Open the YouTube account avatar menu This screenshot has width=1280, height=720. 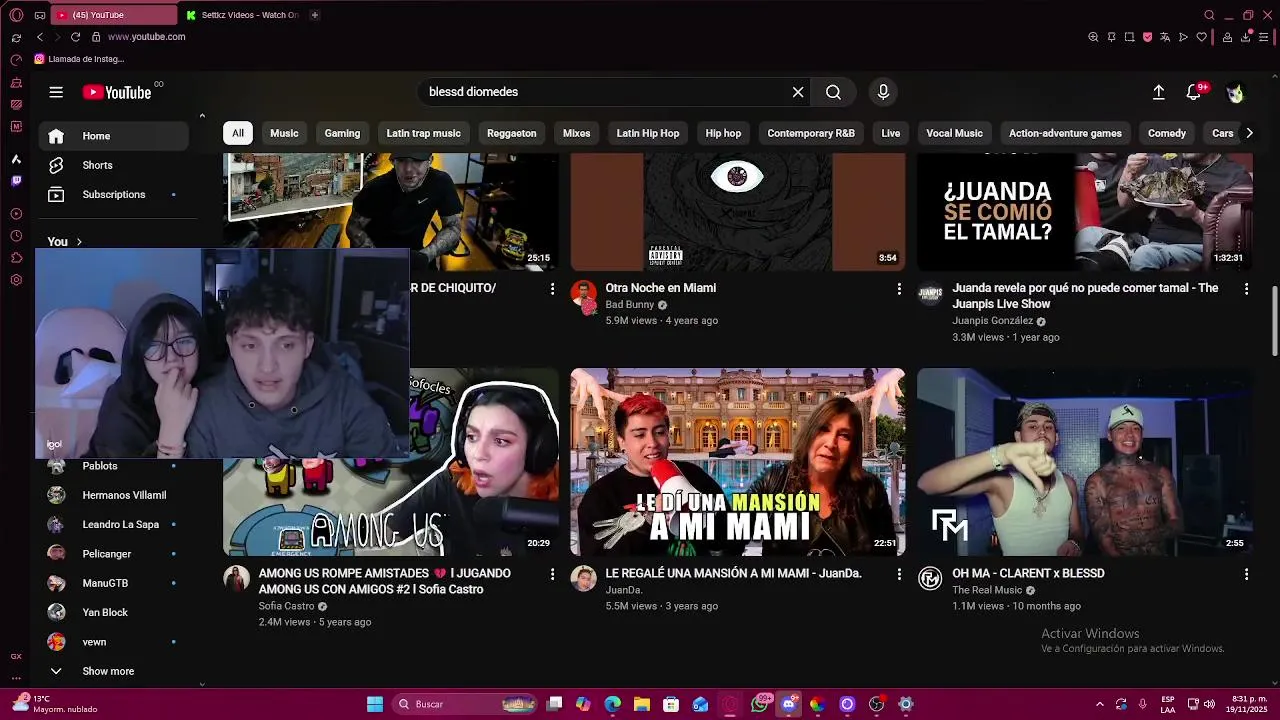pos(1236,92)
